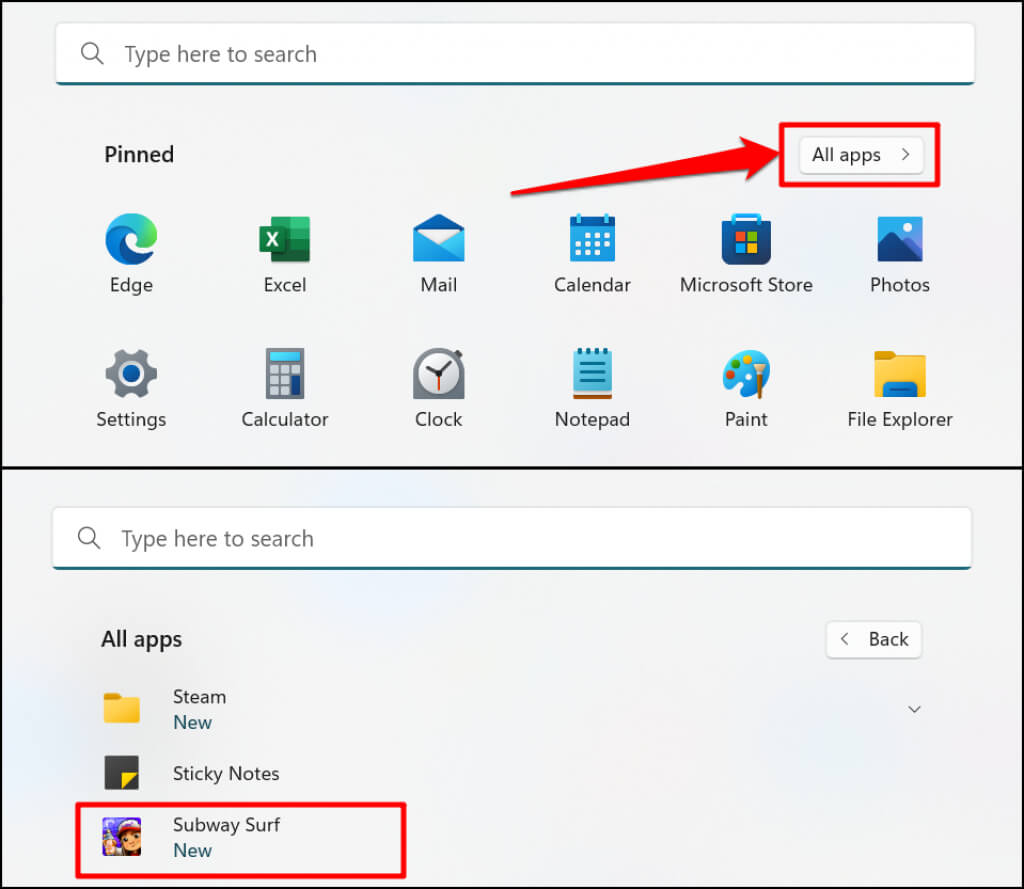Click the Back button in All apps
Image resolution: width=1024 pixels, height=889 pixels.
(874, 639)
